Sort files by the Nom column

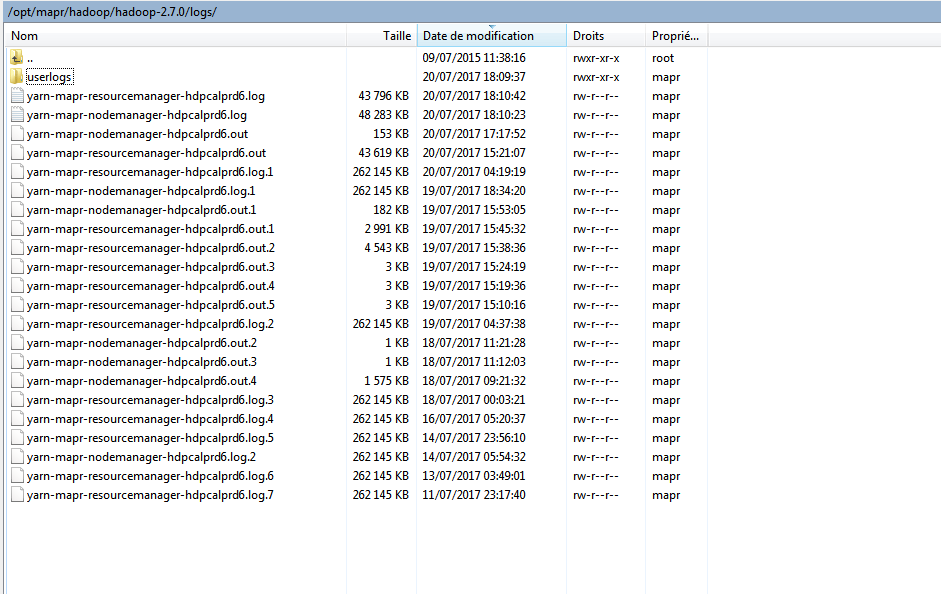[x=100, y=35]
